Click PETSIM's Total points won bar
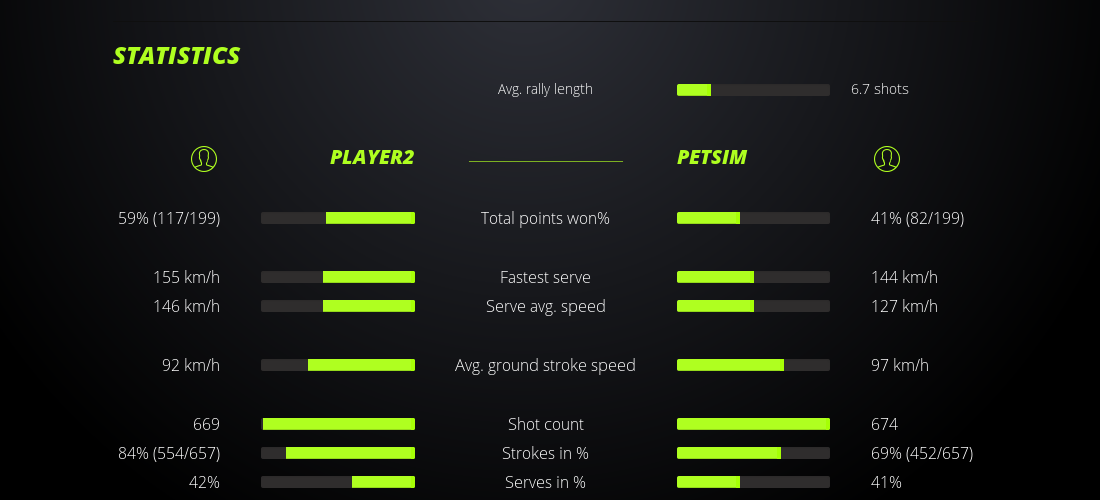 pos(753,218)
